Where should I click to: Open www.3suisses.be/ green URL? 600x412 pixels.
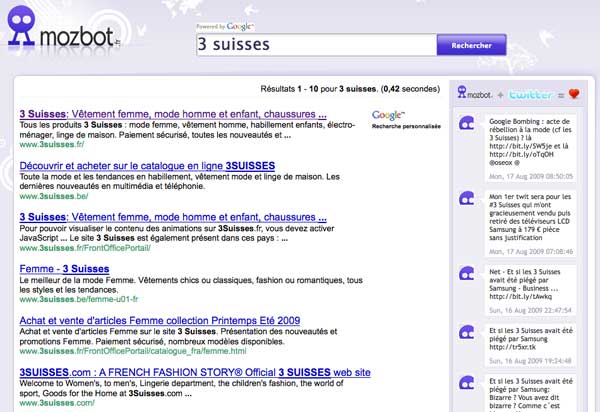54,196
